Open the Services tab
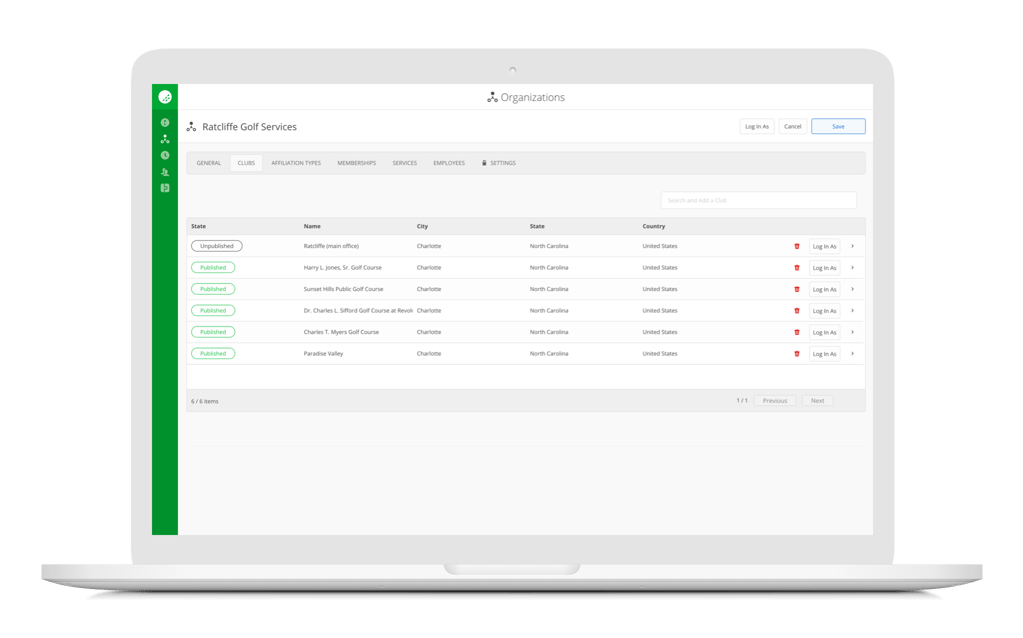 pos(405,163)
